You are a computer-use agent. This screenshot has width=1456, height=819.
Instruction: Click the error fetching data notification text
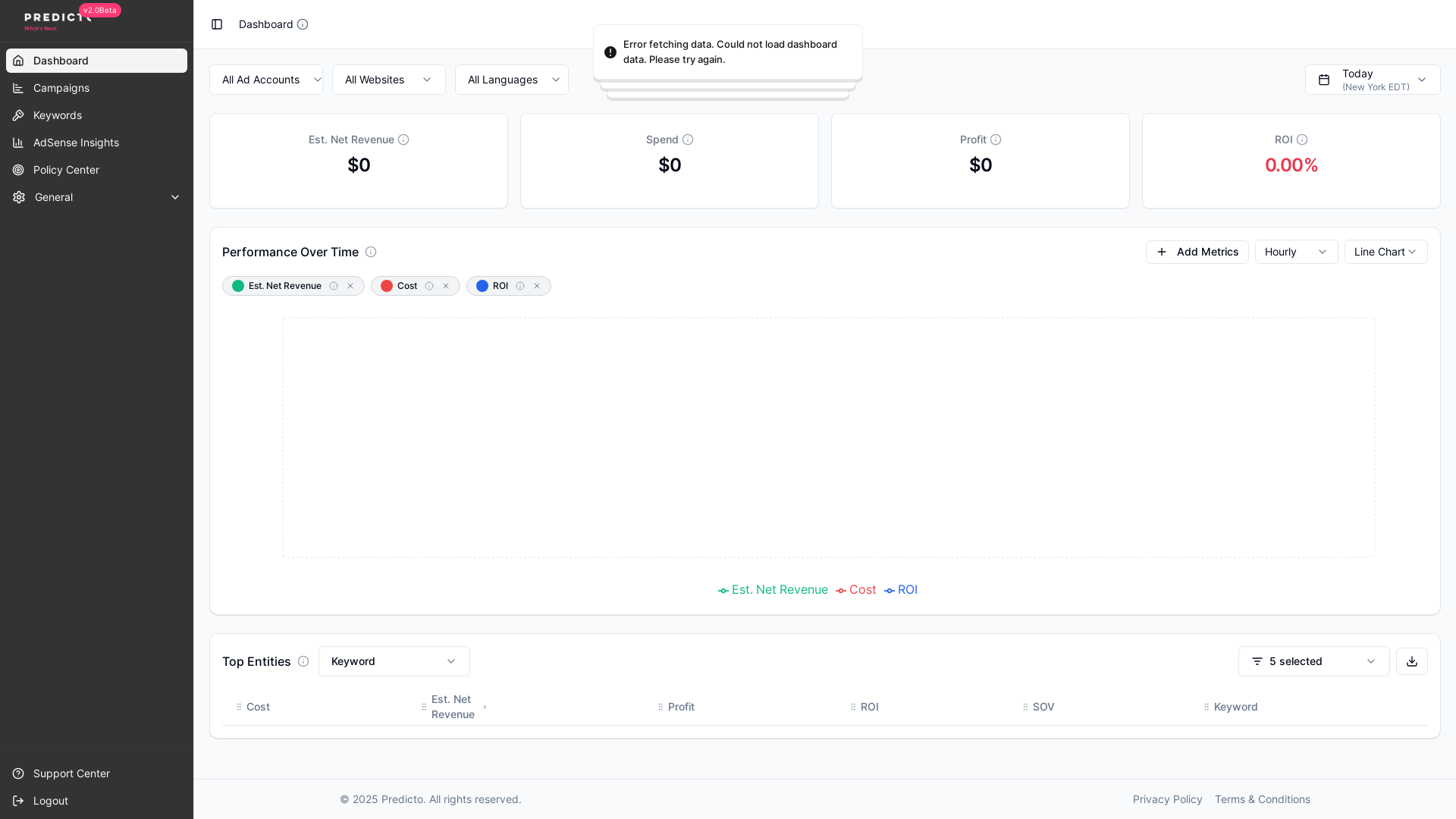730,52
